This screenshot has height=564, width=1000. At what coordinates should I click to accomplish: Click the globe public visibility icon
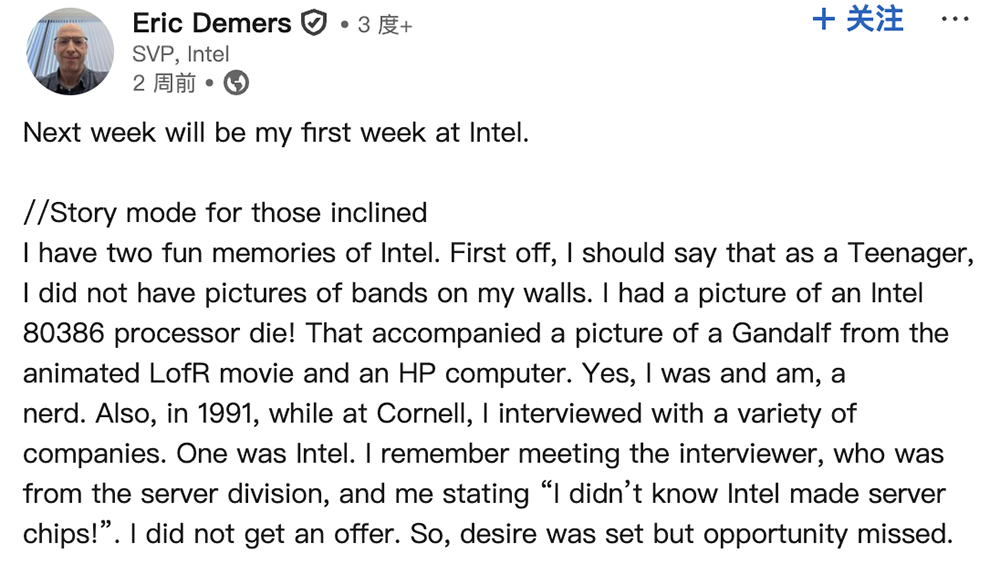[236, 83]
